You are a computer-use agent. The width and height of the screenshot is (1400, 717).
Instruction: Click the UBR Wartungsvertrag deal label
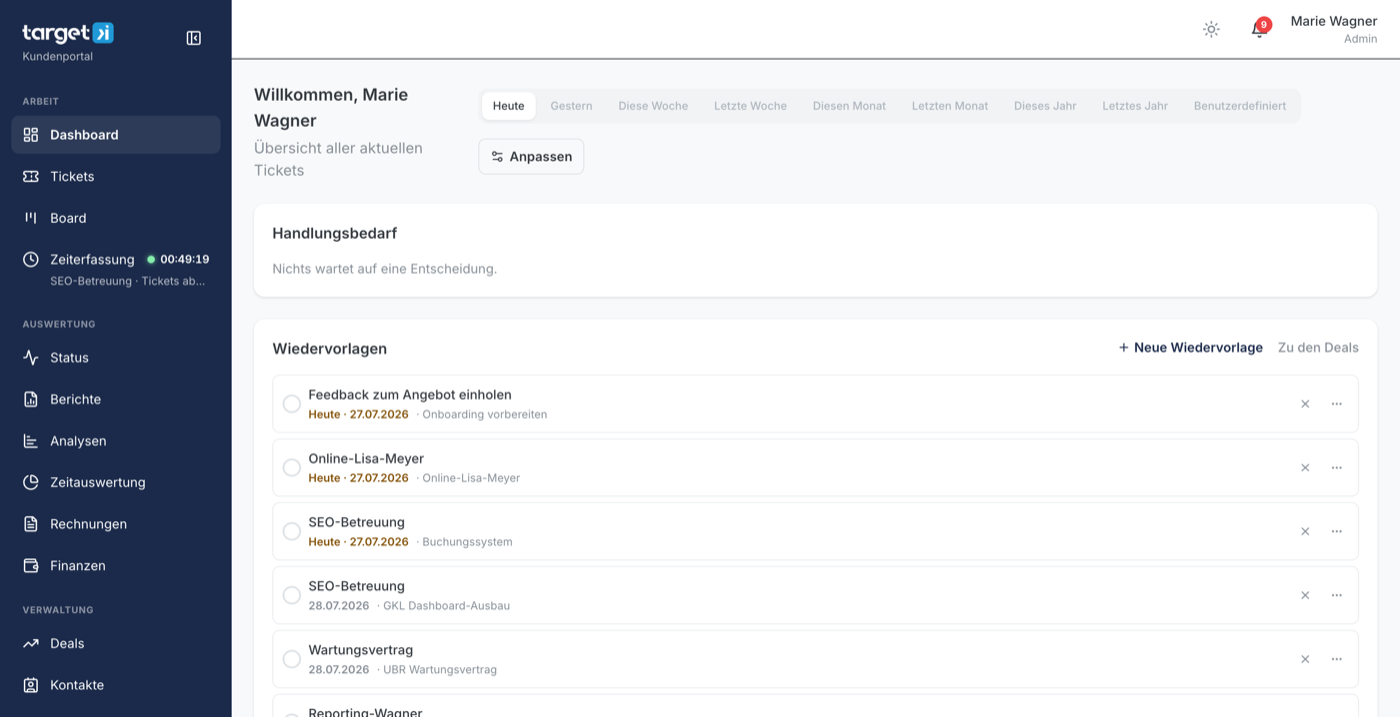pyautogui.click(x=440, y=670)
